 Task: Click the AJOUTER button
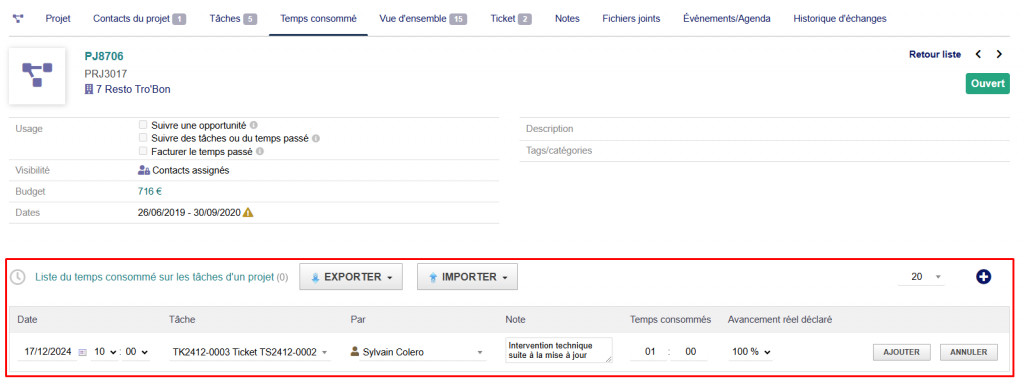901,352
